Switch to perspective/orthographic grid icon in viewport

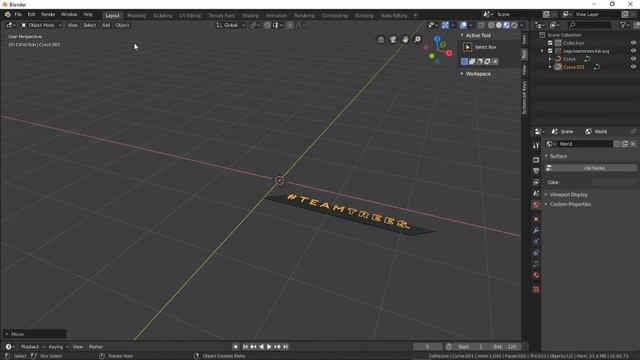380,40
